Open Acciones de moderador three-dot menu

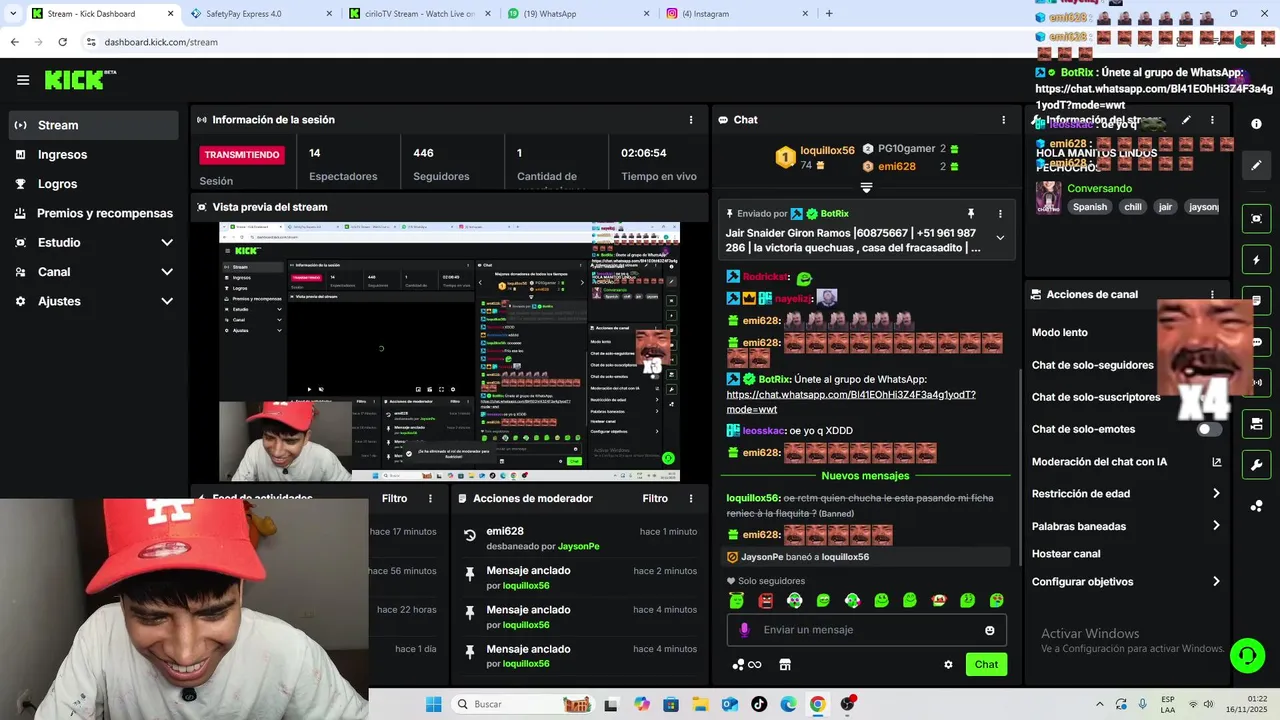690,498
